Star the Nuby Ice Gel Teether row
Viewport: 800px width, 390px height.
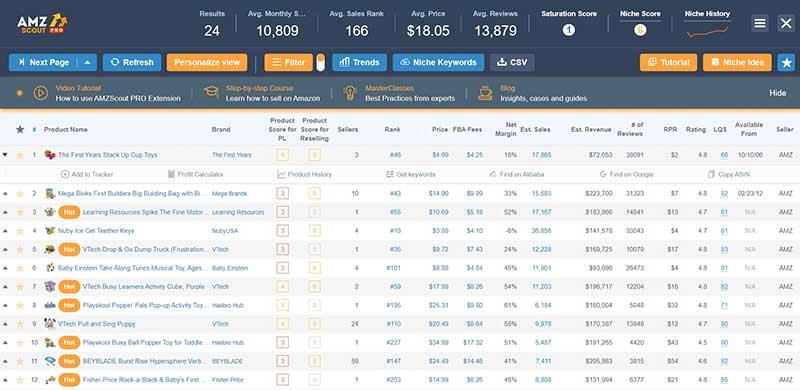[x=20, y=231]
